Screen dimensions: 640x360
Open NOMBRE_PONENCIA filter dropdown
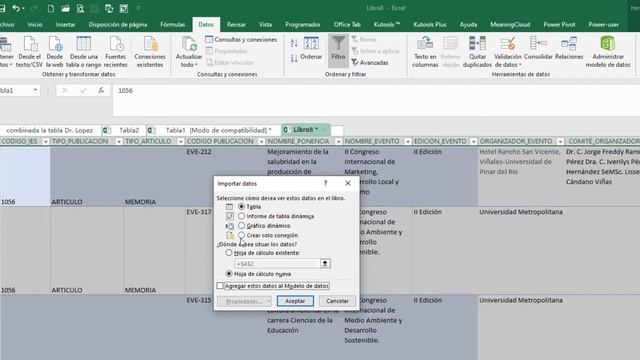(x=338, y=141)
